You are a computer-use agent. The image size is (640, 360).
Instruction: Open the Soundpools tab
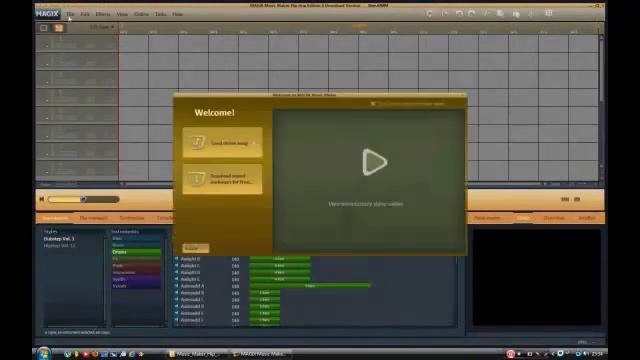click(55, 218)
